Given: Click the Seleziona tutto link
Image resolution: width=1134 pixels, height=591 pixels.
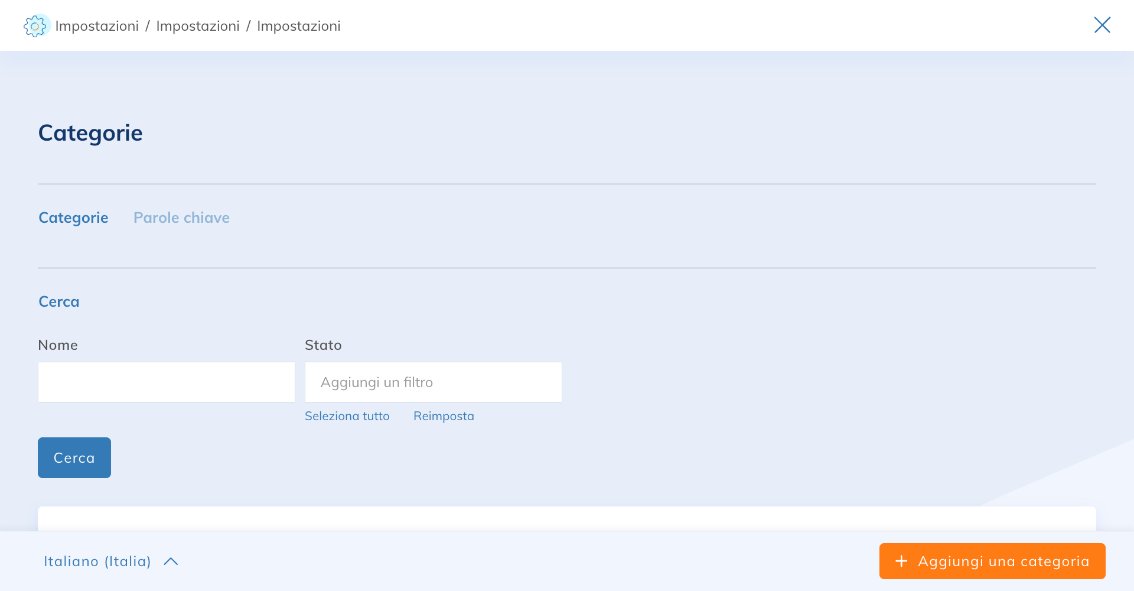Looking at the screenshot, I should 347,416.
